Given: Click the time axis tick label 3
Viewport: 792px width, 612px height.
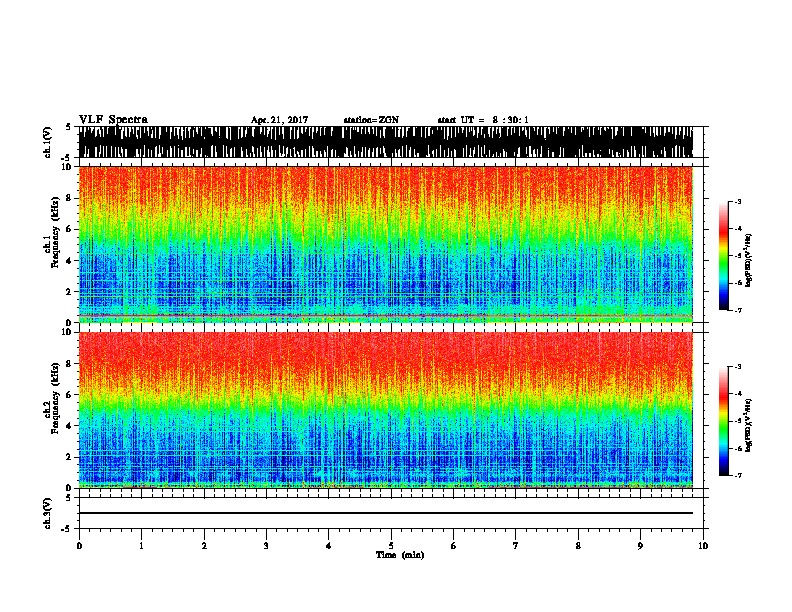Looking at the screenshot, I should click(x=266, y=546).
